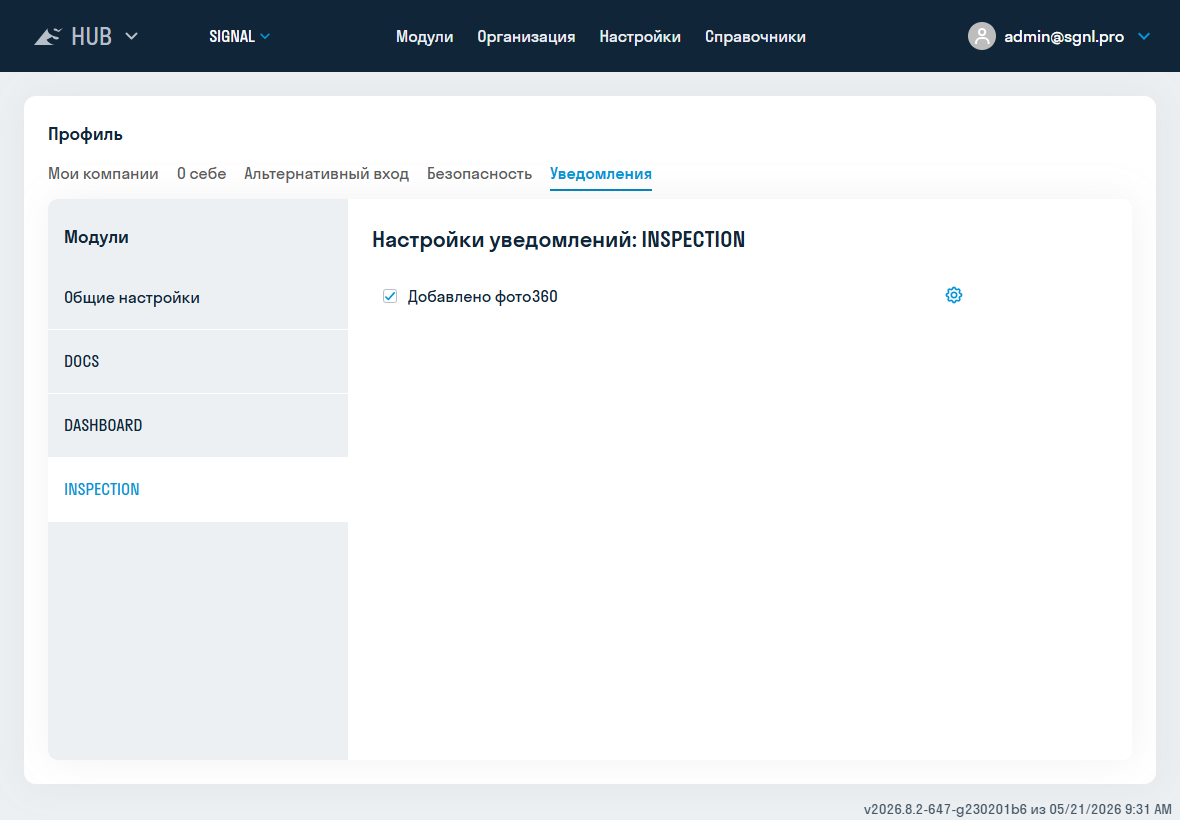The height and width of the screenshot is (820, 1180).
Task: Uncheck the Добавлено фото360 checkbox
Action: 390,296
